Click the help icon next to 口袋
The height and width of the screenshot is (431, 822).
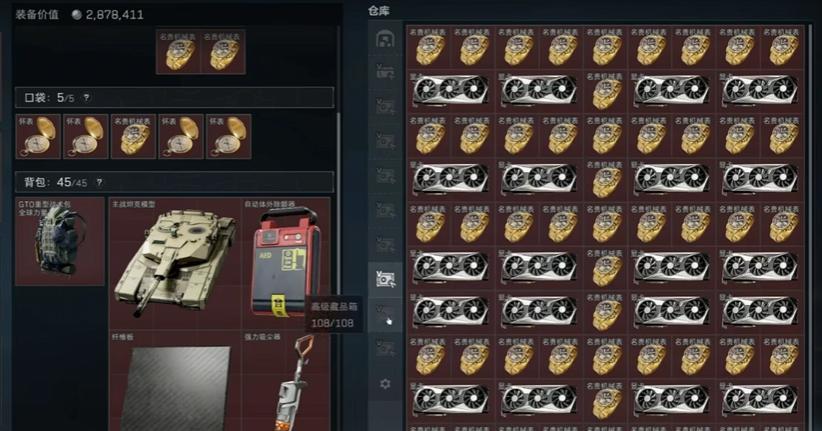86,98
